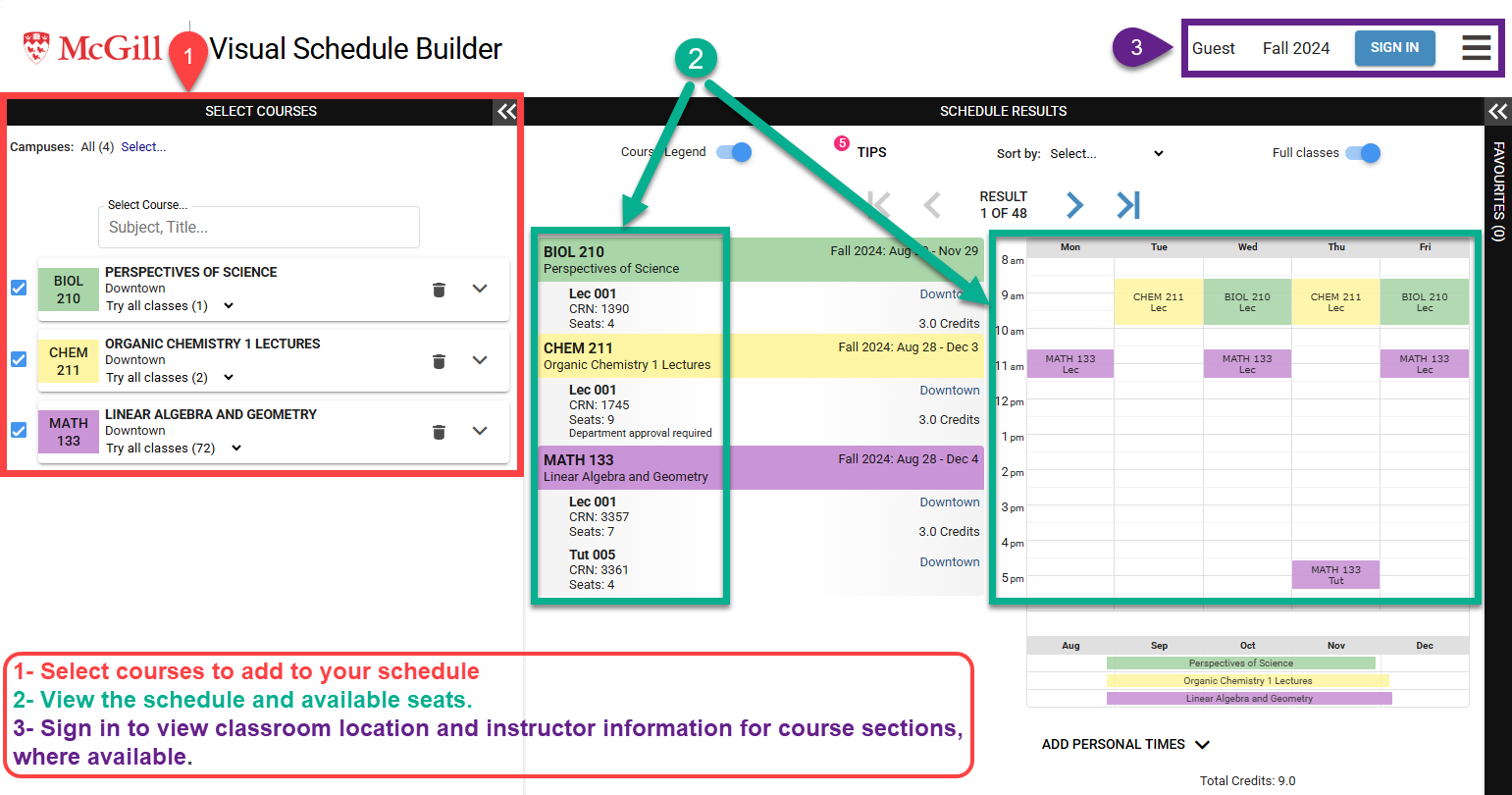Click the 'CRN: 1390' text
Image resolution: width=1512 pixels, height=795 pixels.
click(x=600, y=309)
